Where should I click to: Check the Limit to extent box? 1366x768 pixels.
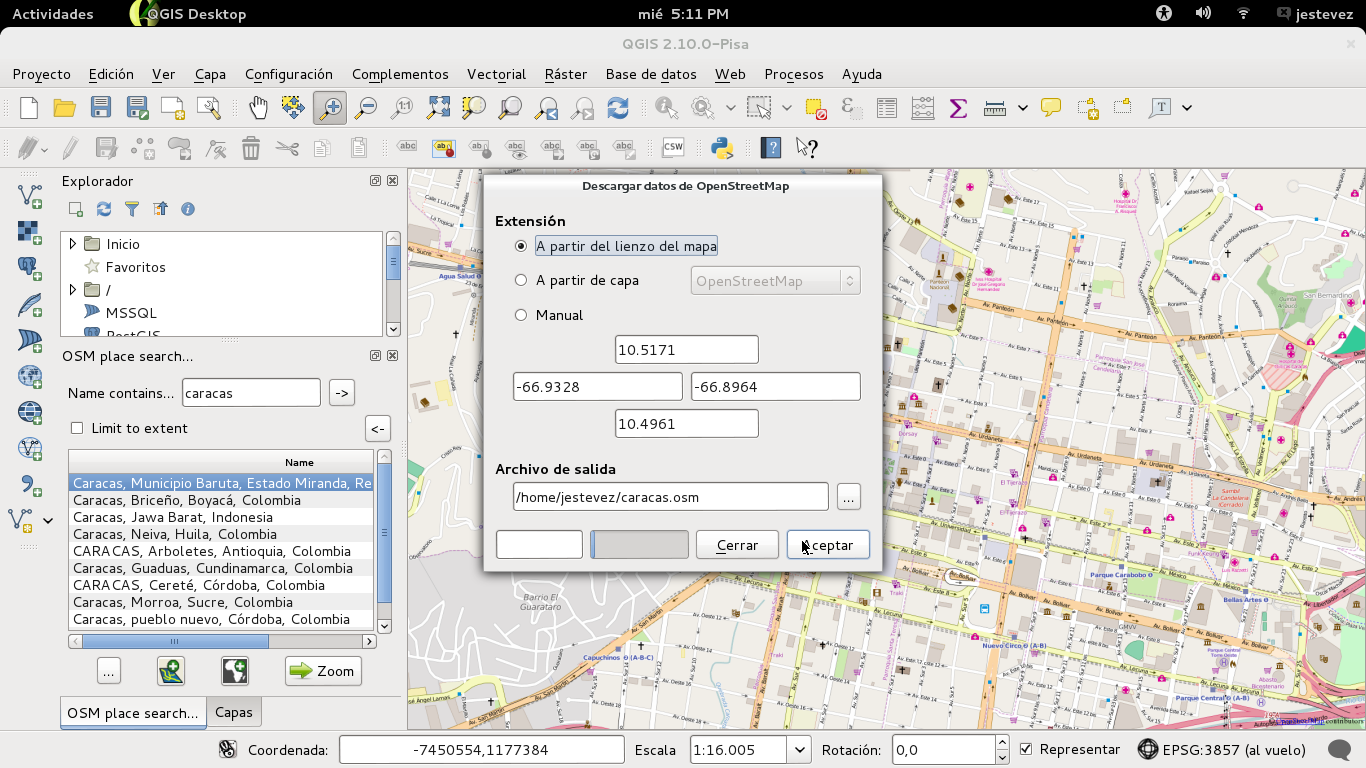pos(77,428)
